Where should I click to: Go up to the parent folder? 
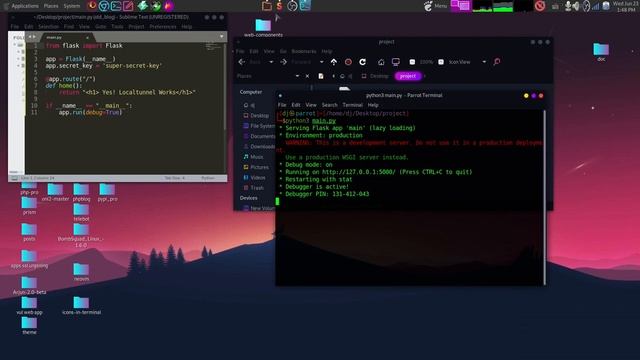[x=334, y=62]
